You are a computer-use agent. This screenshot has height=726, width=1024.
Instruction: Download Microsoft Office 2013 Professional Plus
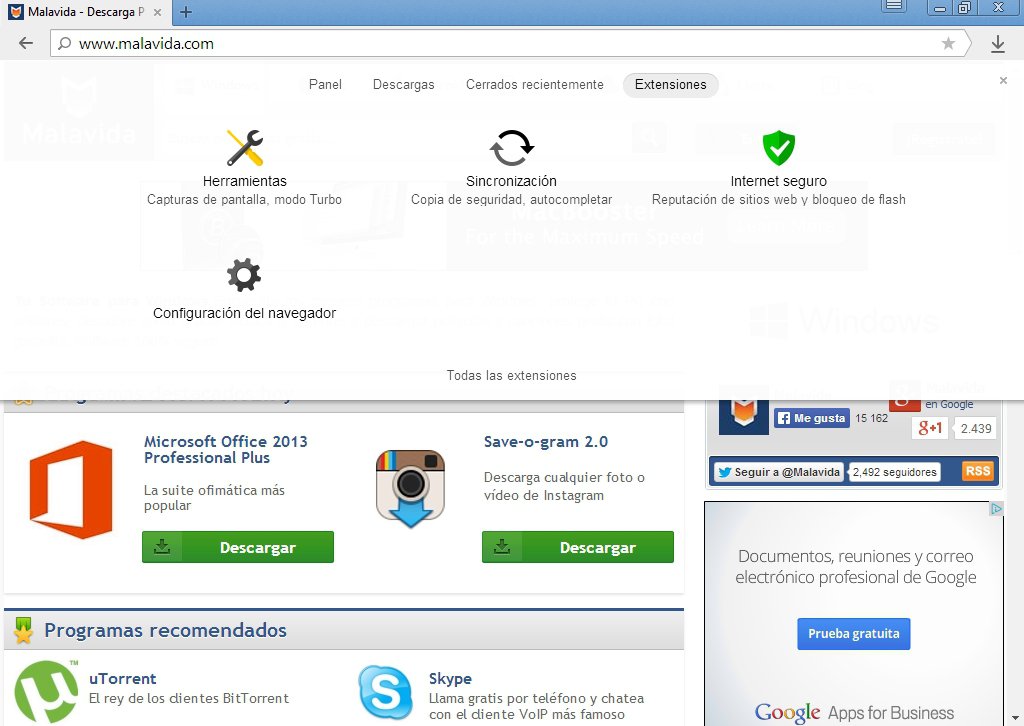(x=238, y=548)
